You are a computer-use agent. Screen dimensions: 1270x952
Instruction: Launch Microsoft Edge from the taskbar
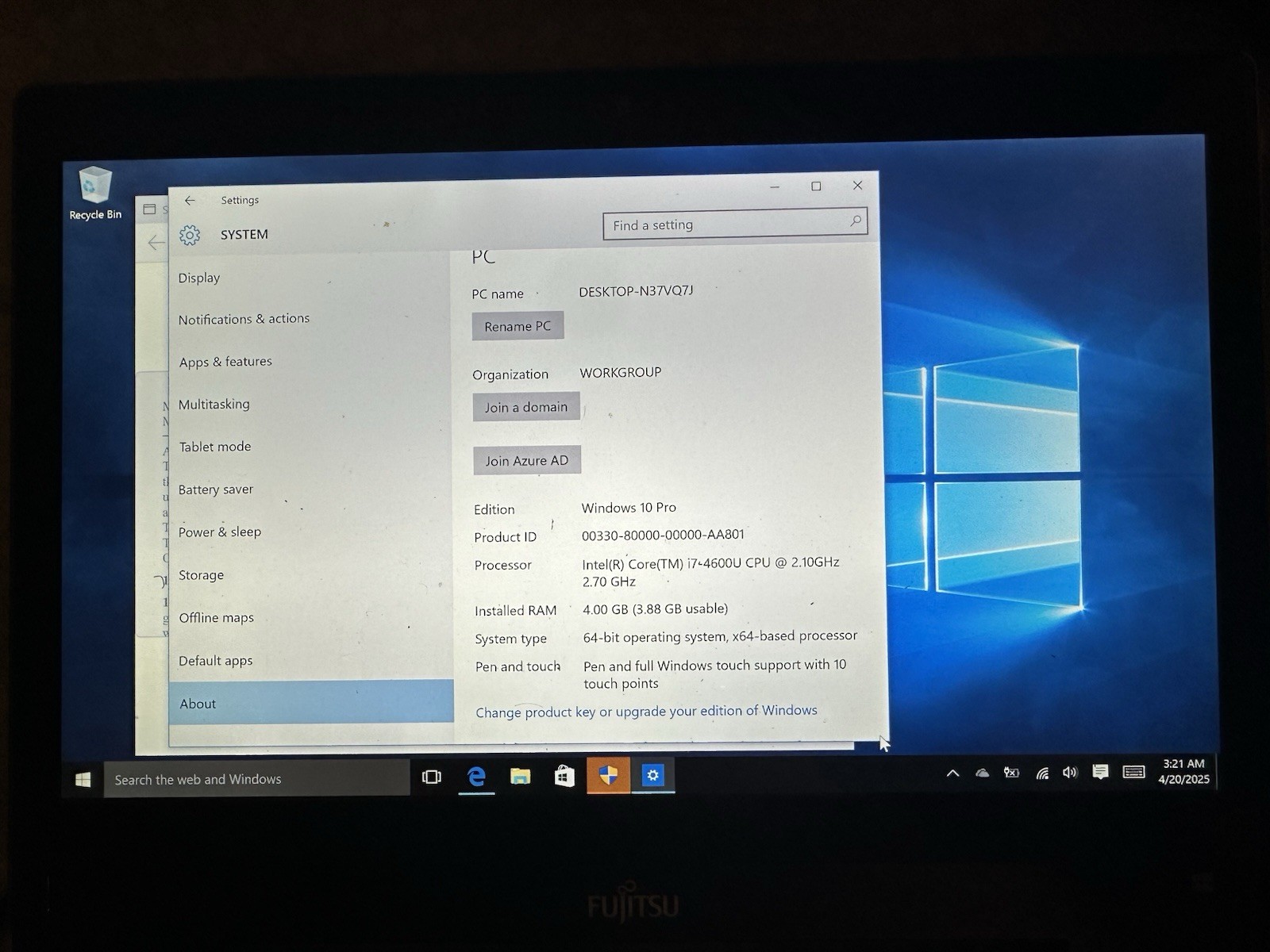[476, 776]
